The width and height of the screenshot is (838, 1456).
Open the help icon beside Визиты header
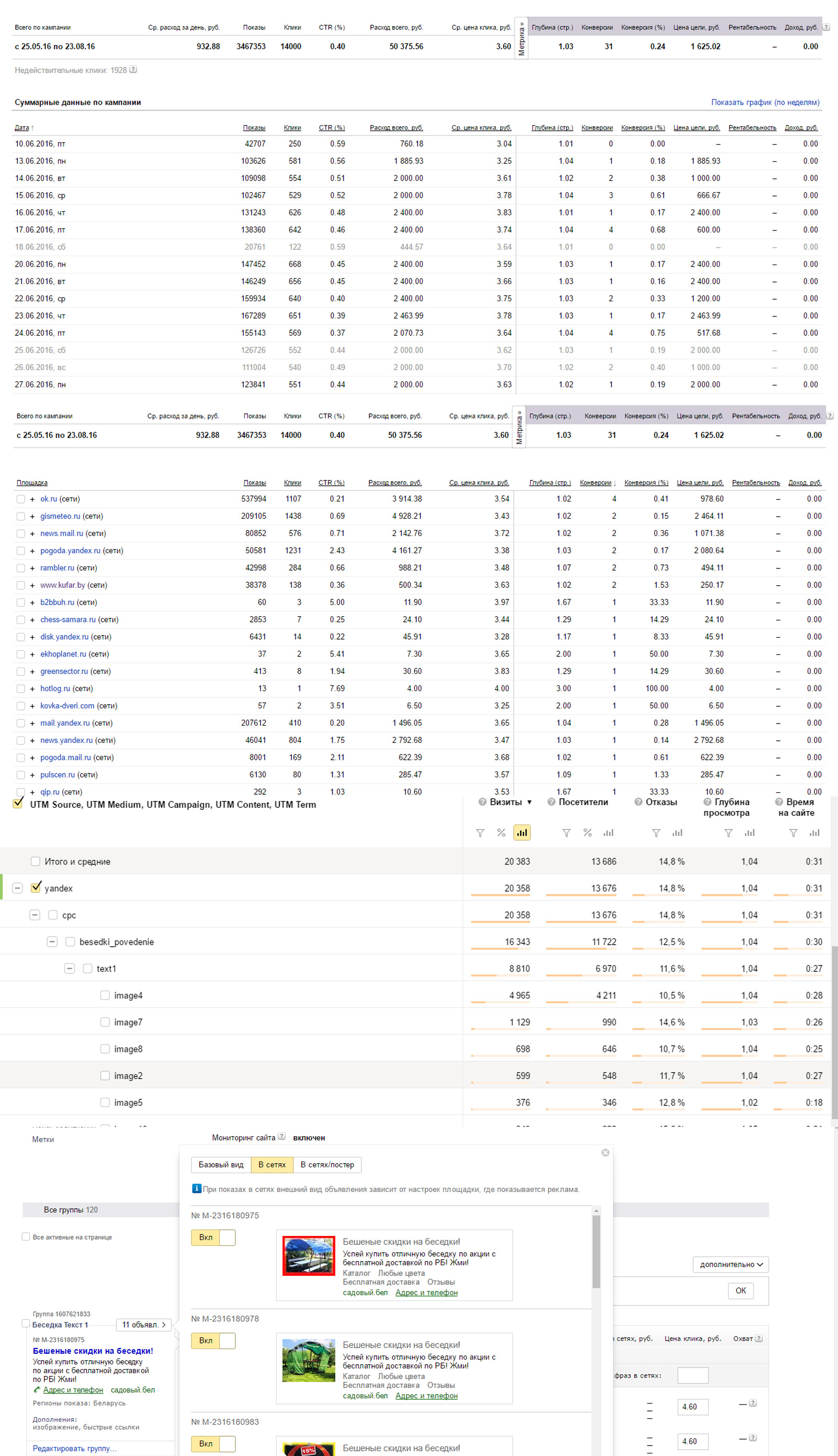(x=482, y=802)
